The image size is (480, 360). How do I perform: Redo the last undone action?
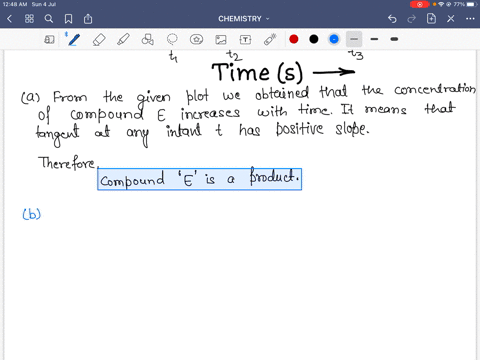tap(412, 19)
